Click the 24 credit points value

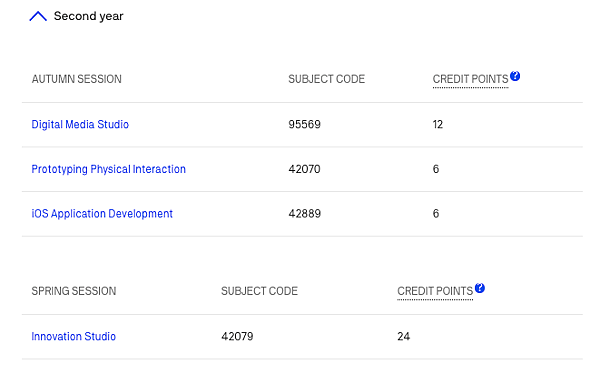pyautogui.click(x=404, y=336)
